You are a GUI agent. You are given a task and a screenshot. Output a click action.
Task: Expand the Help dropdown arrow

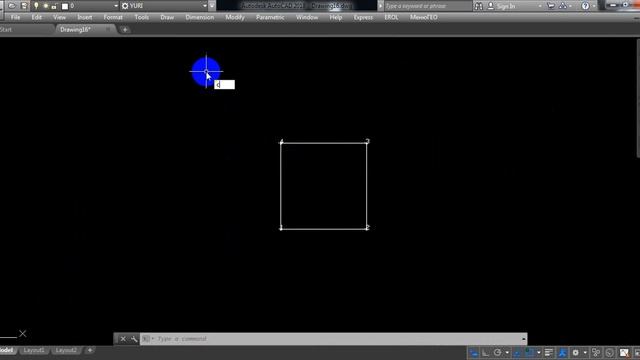[x=594, y=6]
